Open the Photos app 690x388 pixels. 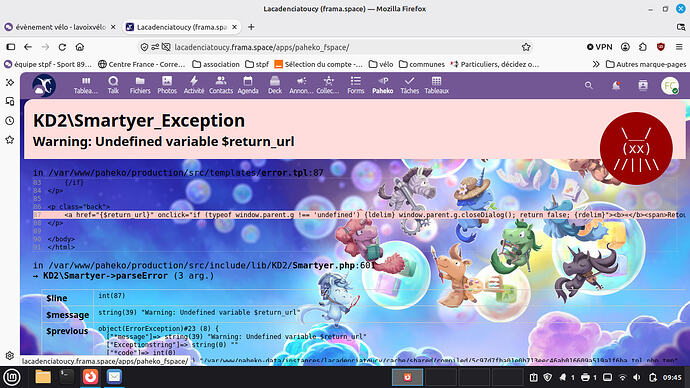point(167,85)
